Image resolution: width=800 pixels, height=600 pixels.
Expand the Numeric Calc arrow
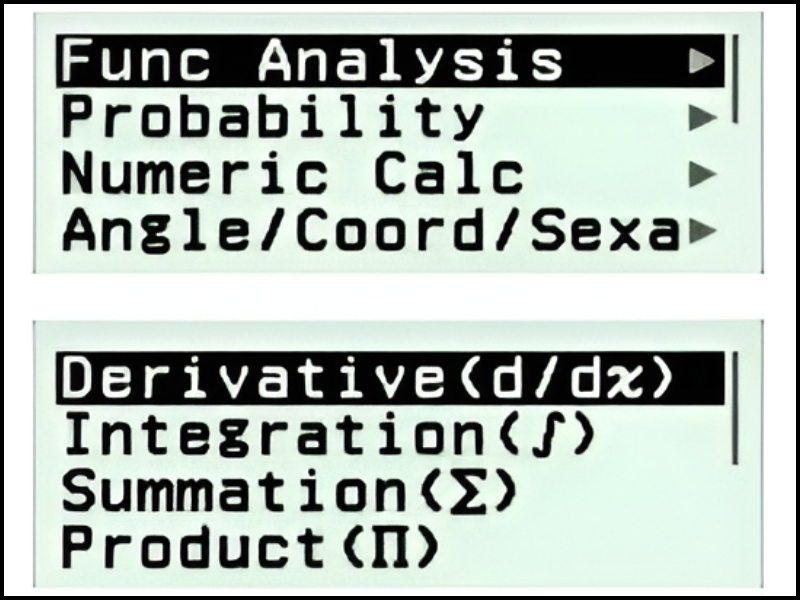click(x=703, y=176)
